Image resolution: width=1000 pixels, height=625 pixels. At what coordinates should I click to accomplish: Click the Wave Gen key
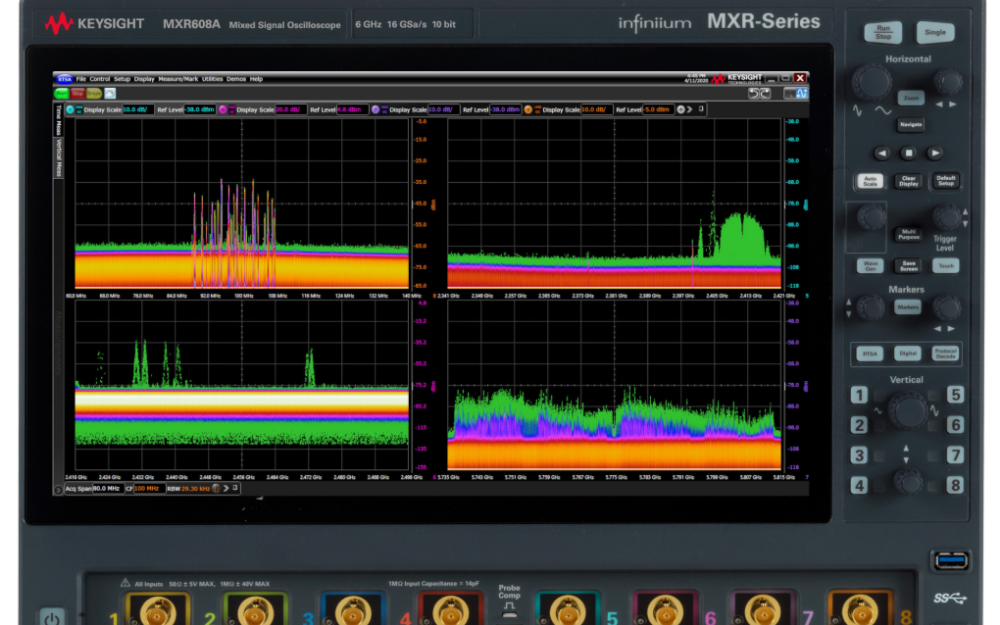[x=871, y=266]
